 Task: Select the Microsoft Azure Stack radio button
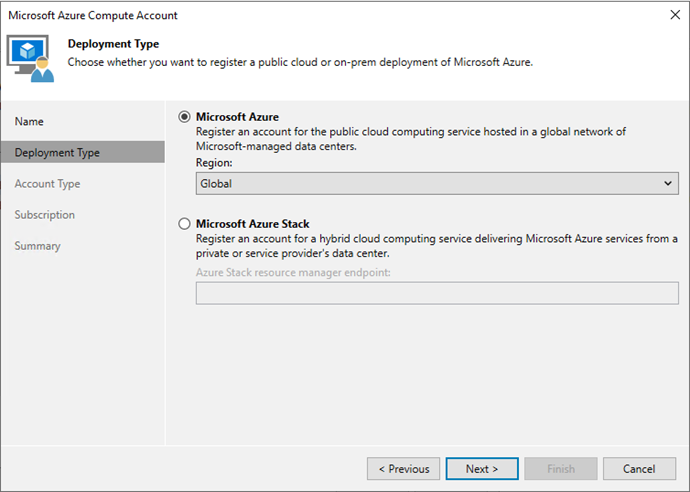coord(184,224)
